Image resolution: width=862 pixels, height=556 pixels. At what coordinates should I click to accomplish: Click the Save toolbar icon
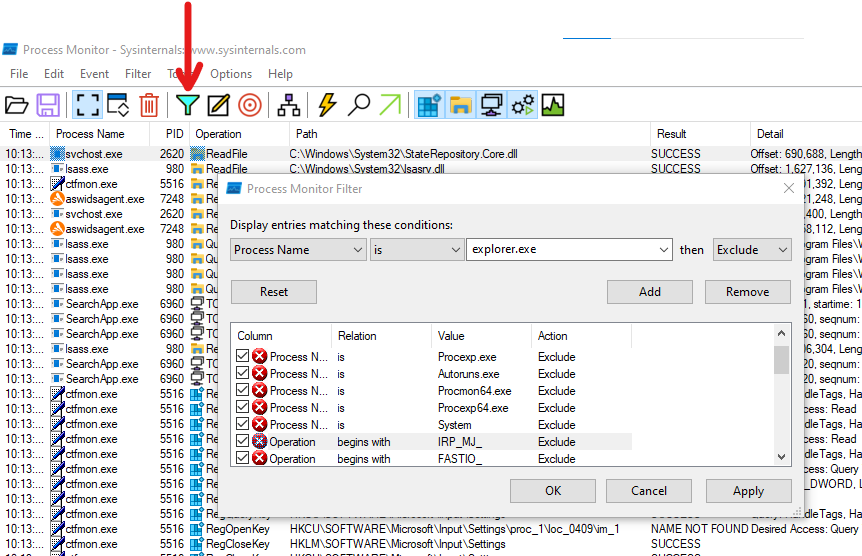tap(48, 105)
